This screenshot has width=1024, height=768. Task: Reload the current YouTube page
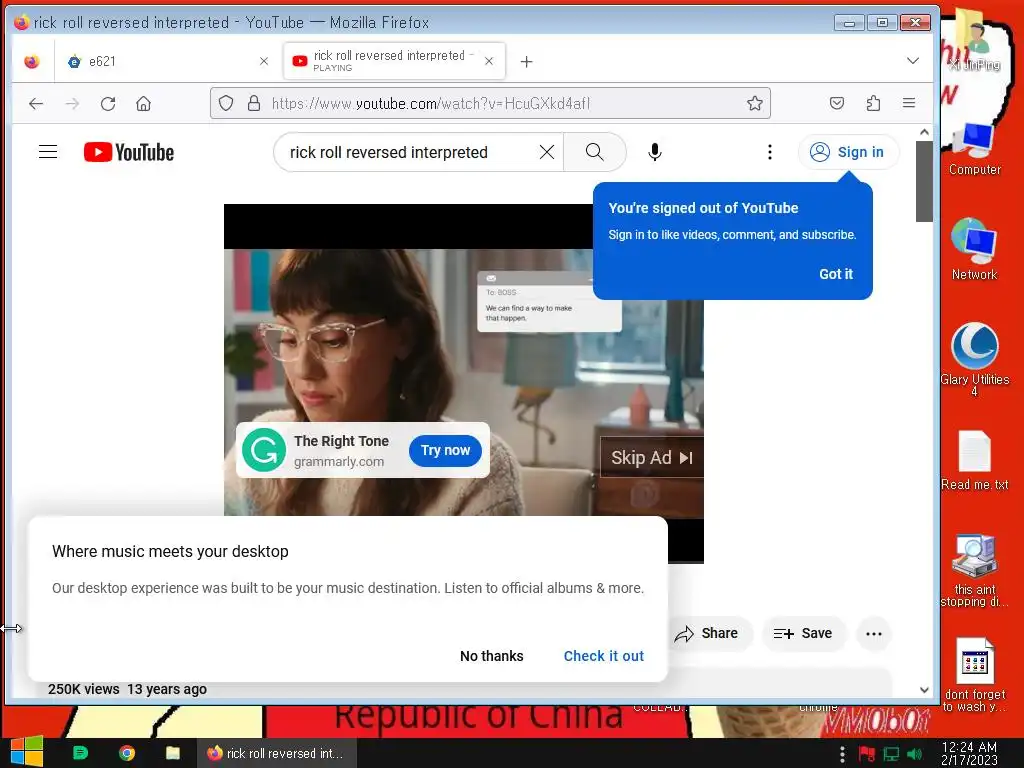pos(108,103)
